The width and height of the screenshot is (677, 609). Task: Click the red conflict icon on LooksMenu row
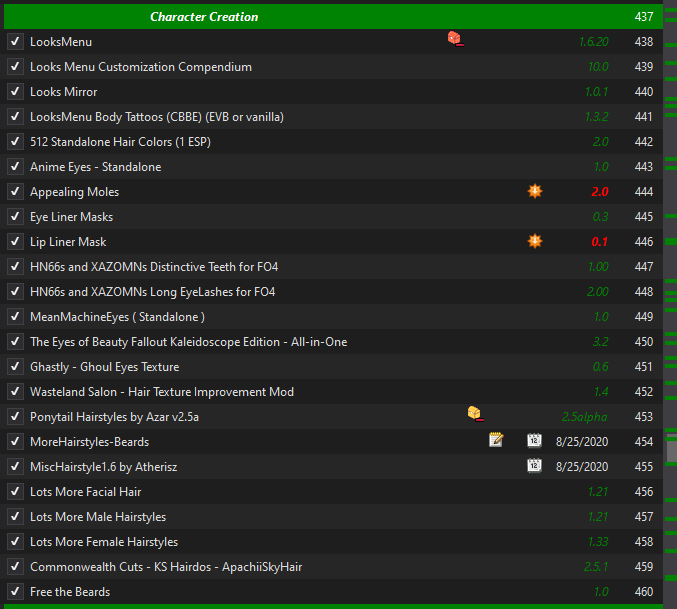pos(456,39)
